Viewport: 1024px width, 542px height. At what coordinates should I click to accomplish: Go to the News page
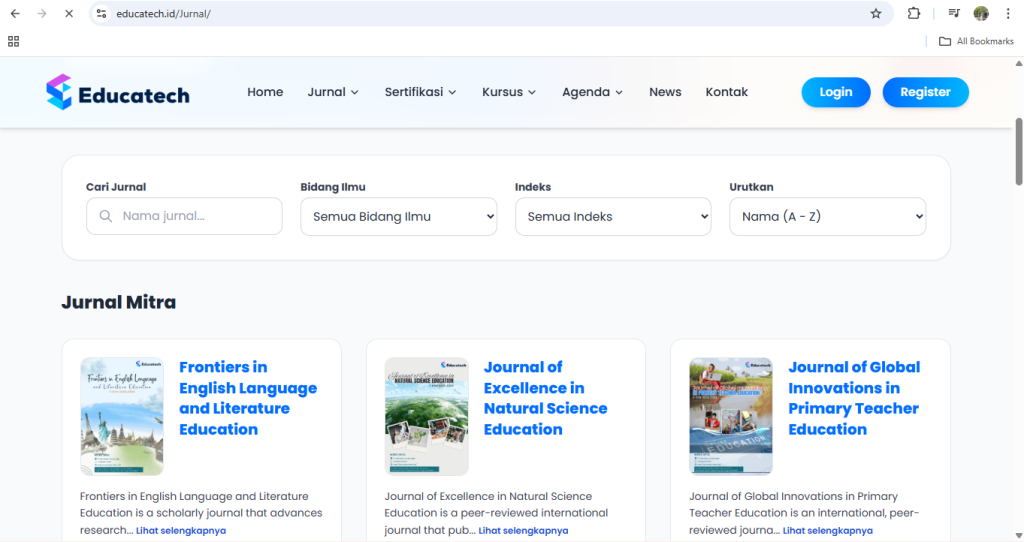point(665,92)
